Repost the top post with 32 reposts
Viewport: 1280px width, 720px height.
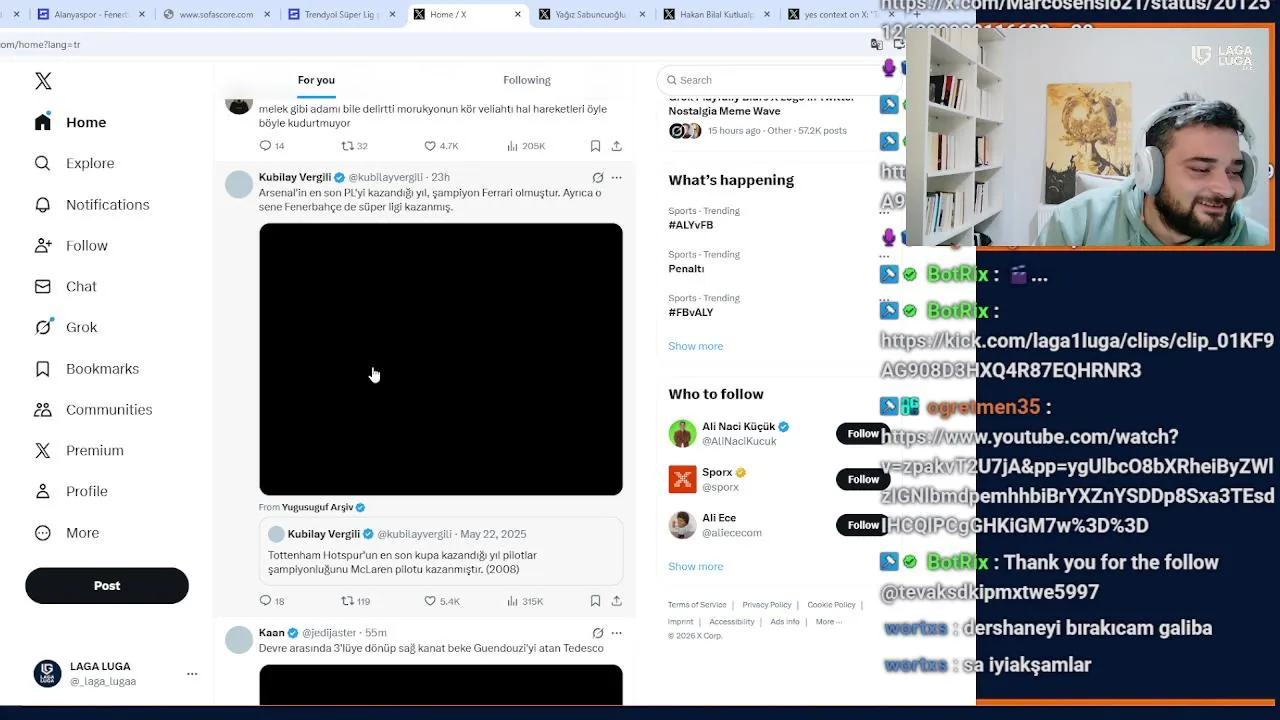(x=355, y=146)
